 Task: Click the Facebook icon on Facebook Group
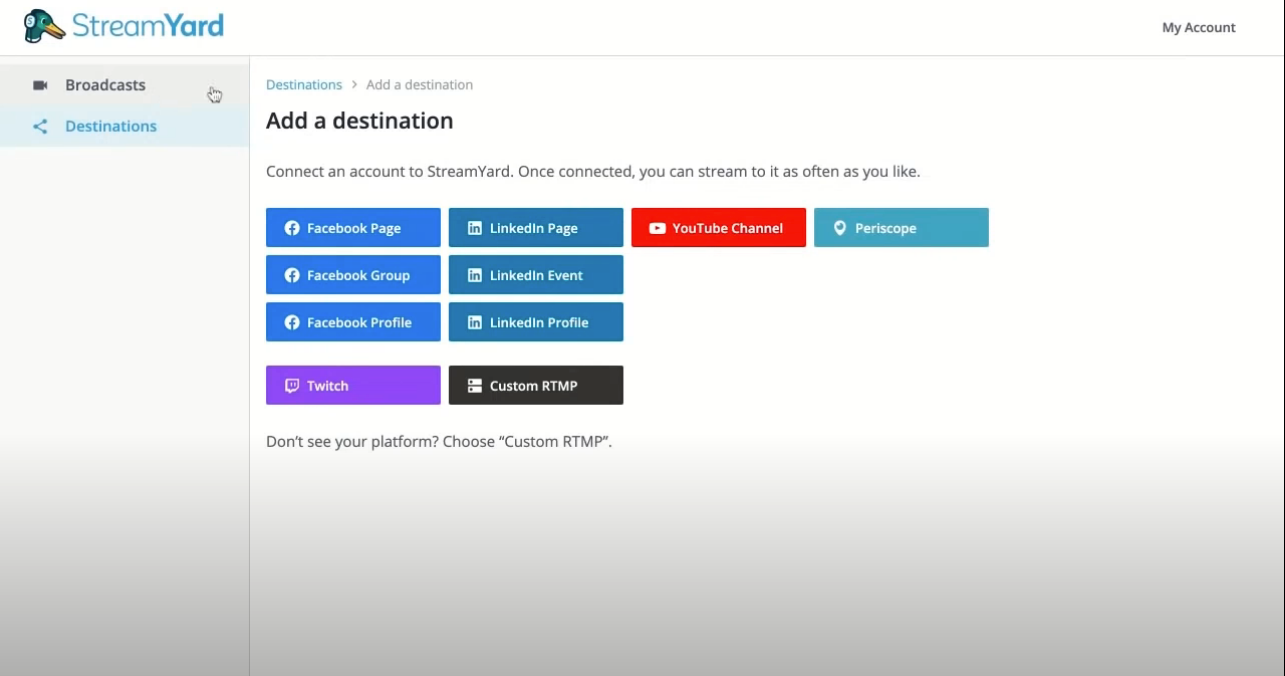[x=291, y=275]
